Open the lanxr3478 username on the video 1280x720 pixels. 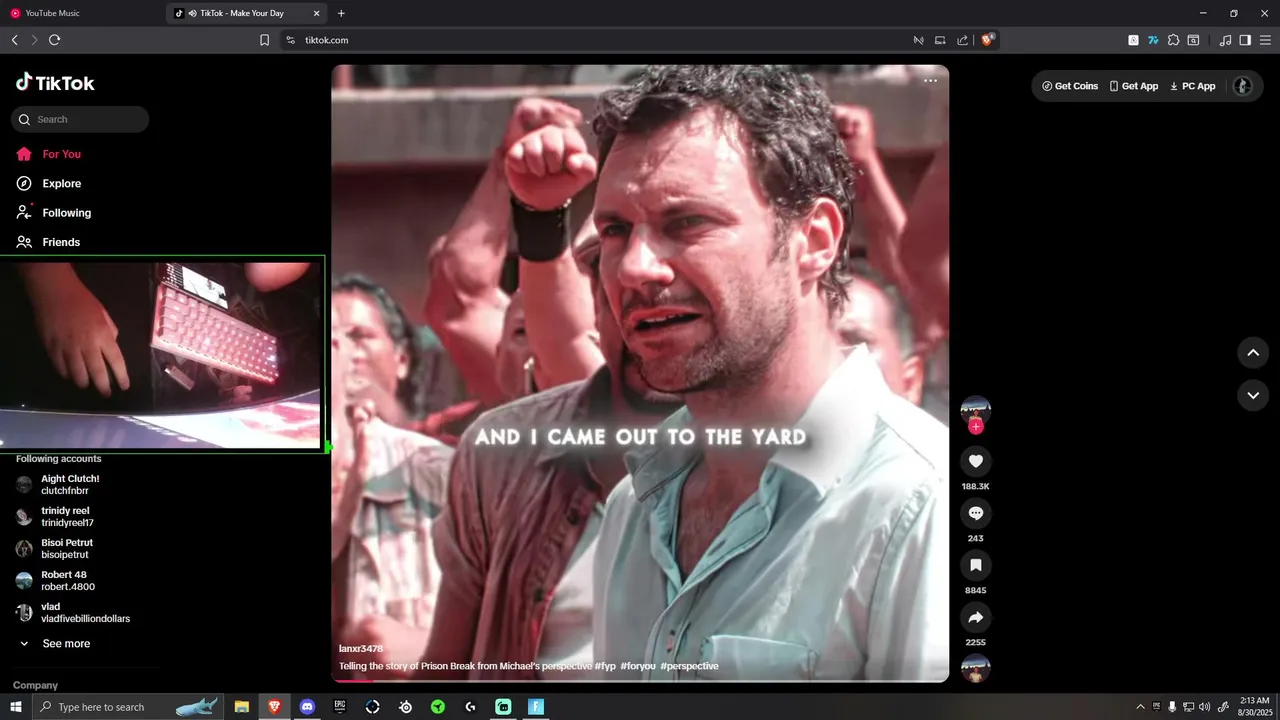click(361, 649)
